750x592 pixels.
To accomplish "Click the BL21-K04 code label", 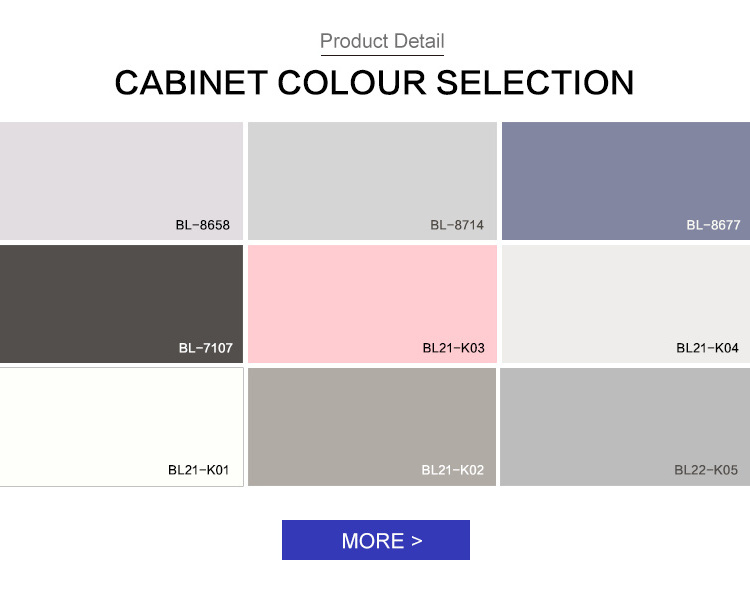I will 707,348.
